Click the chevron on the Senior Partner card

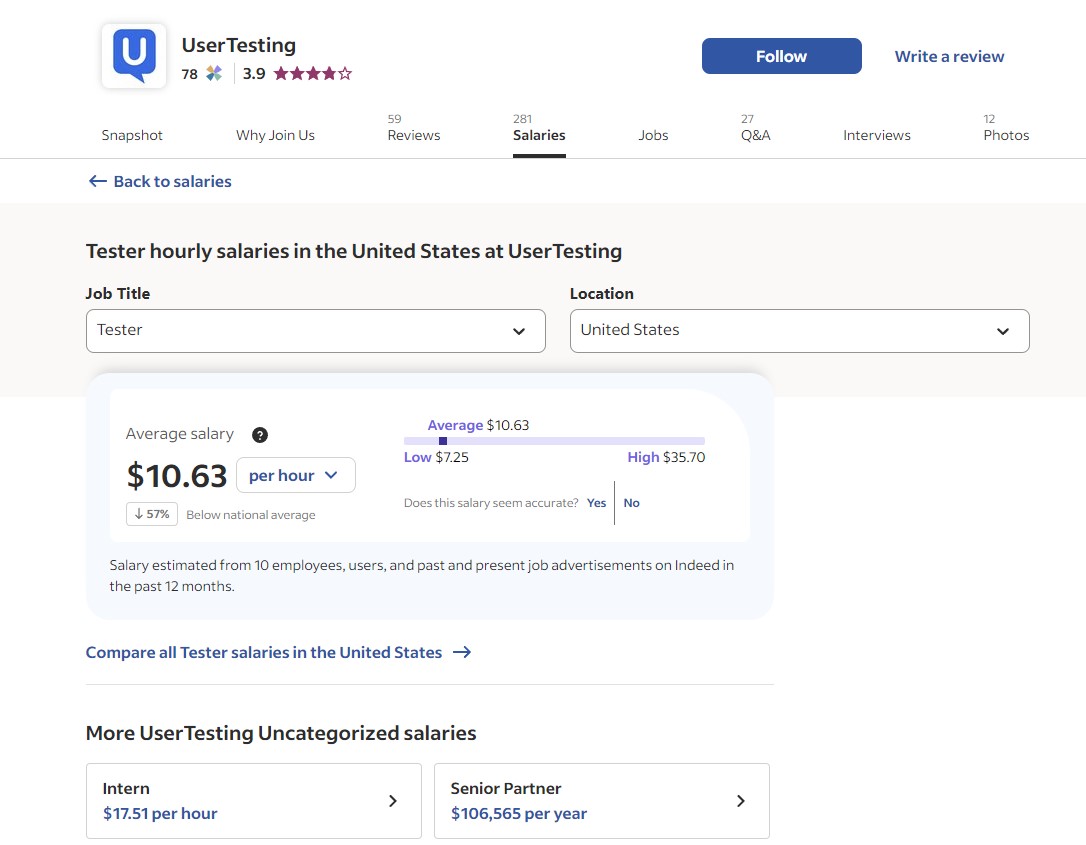tap(740, 801)
